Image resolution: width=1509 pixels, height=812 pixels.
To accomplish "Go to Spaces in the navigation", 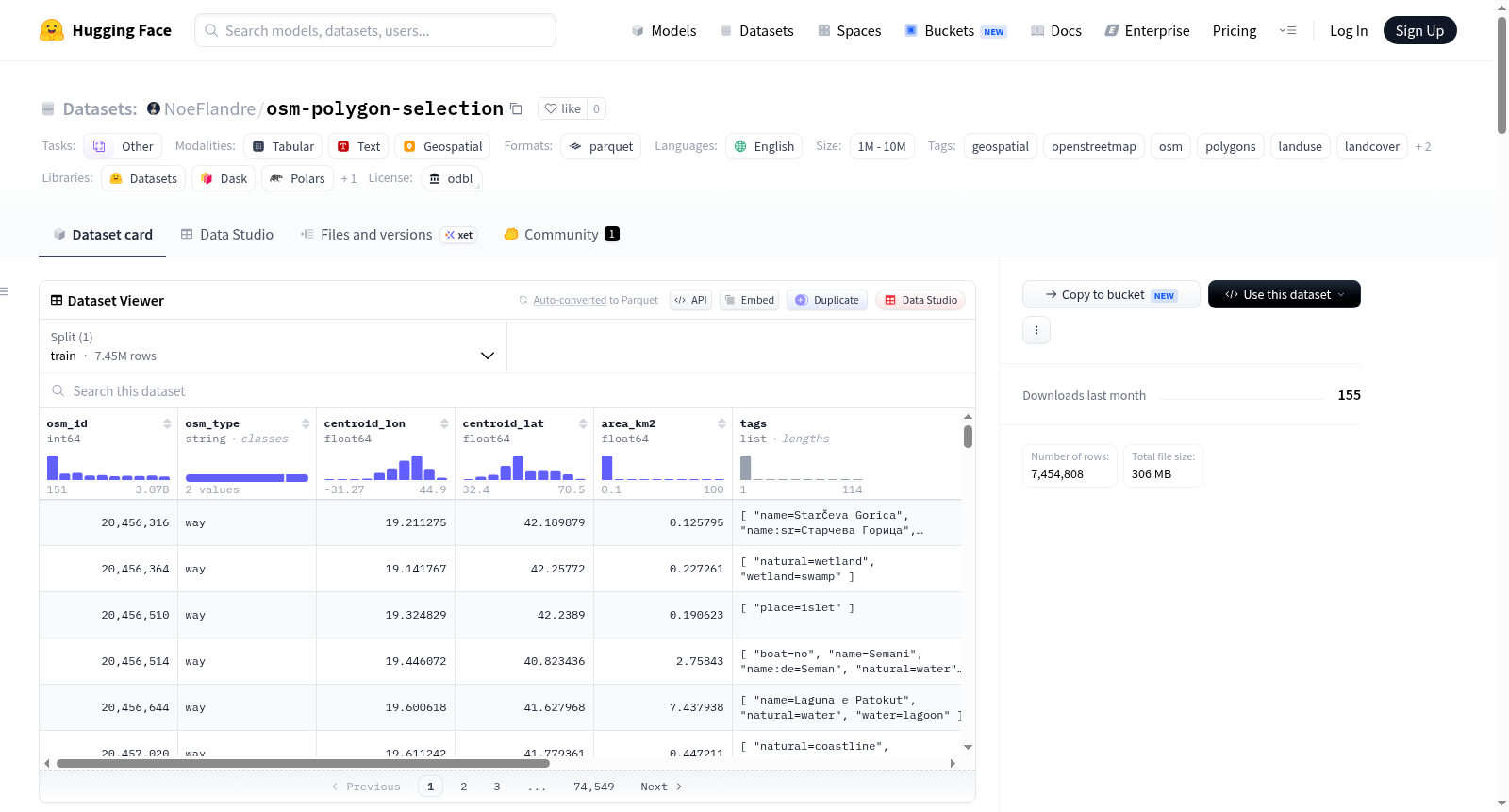I will pyautogui.click(x=849, y=30).
